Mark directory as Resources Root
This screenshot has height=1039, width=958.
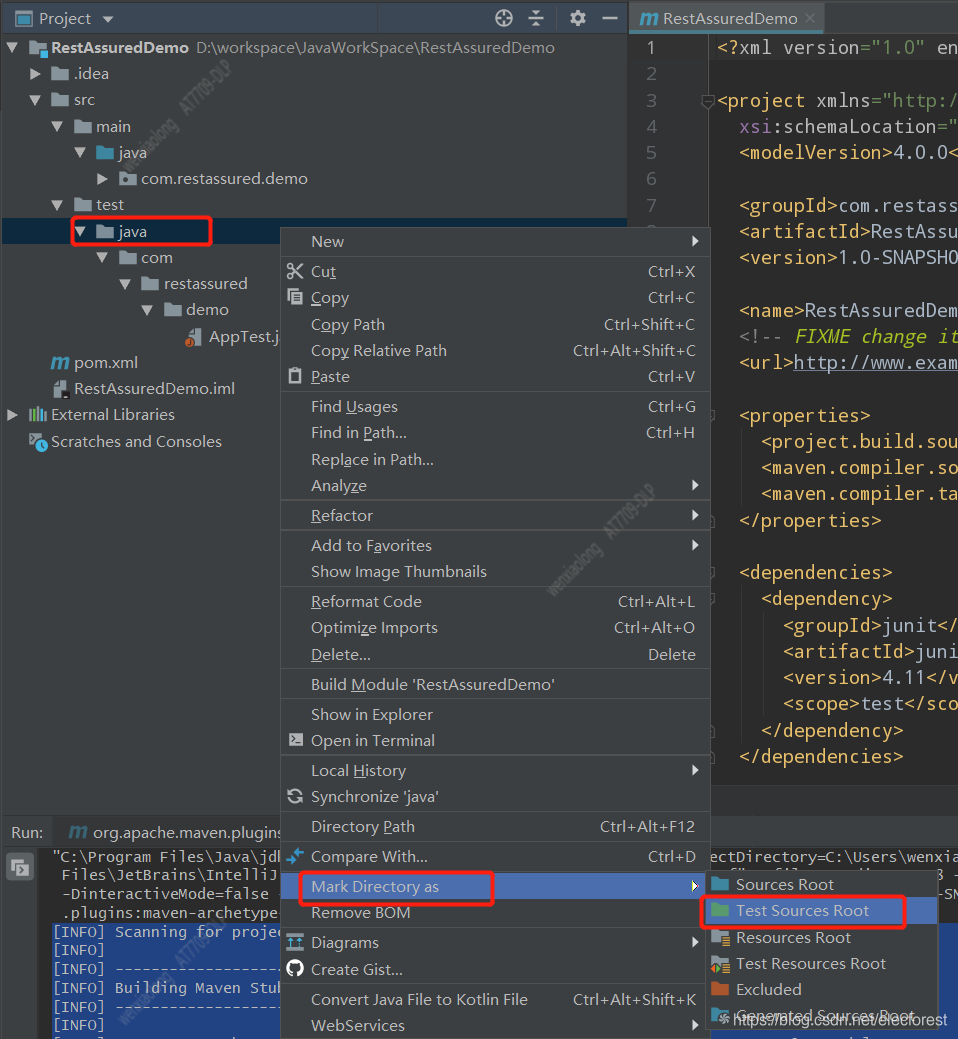point(824,938)
